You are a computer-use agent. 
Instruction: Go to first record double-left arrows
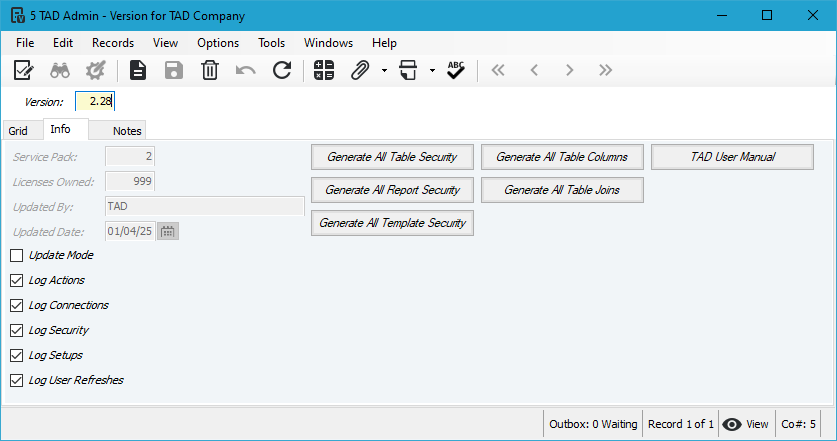[498, 70]
